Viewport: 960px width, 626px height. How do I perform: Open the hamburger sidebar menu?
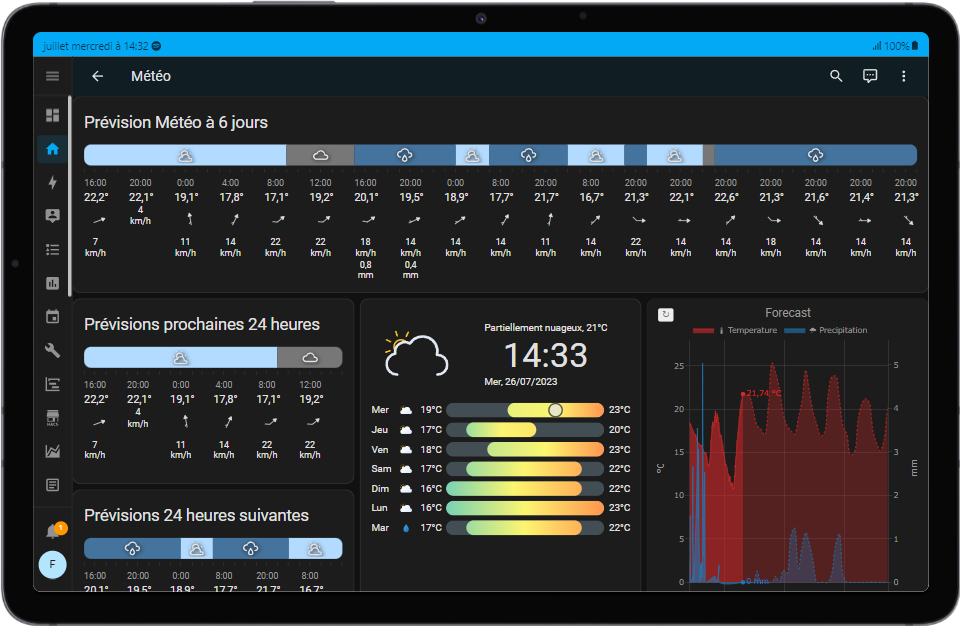coord(53,76)
